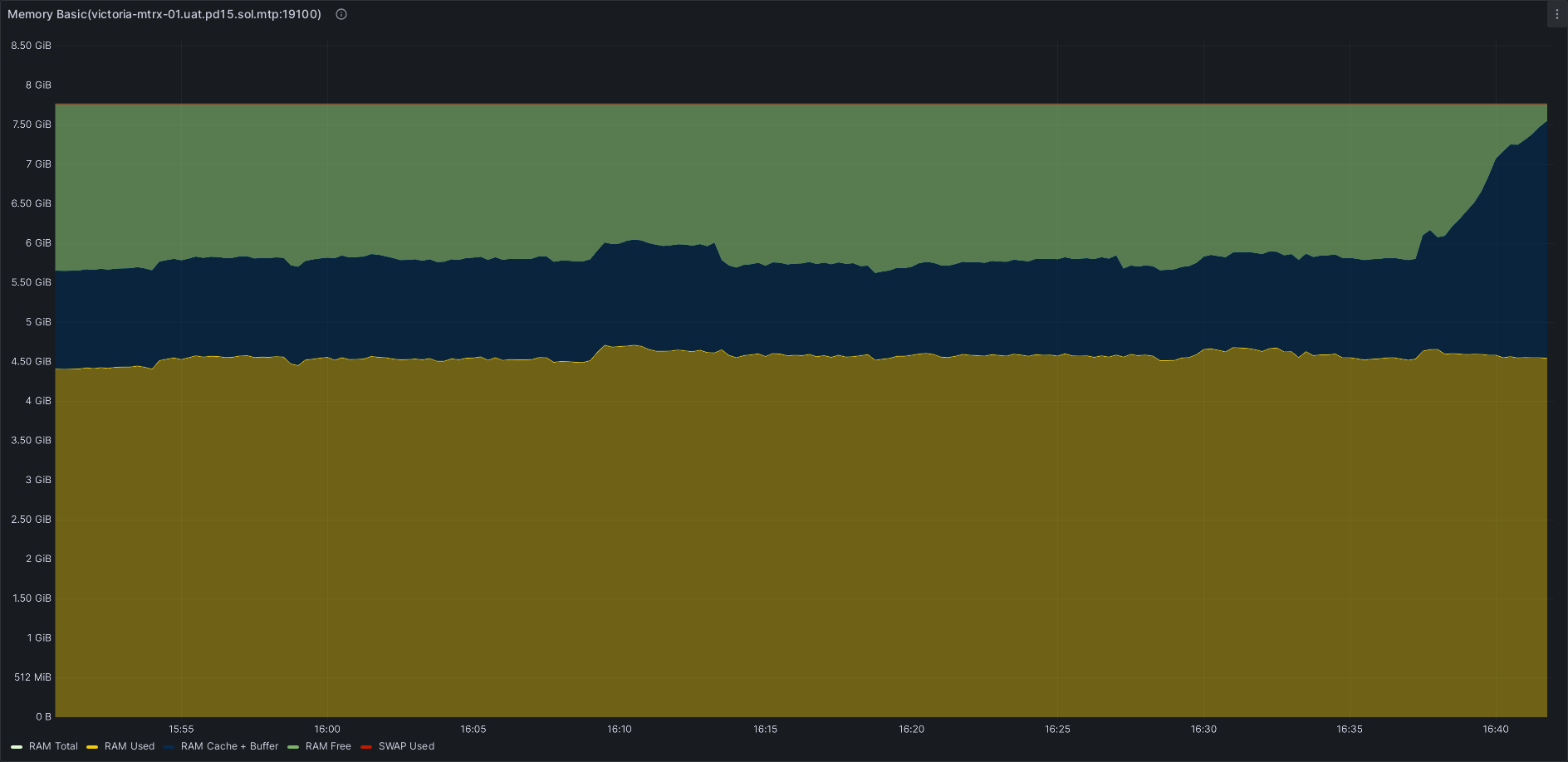
Task: Click the 16:25 time axis label
Action: tap(1057, 729)
